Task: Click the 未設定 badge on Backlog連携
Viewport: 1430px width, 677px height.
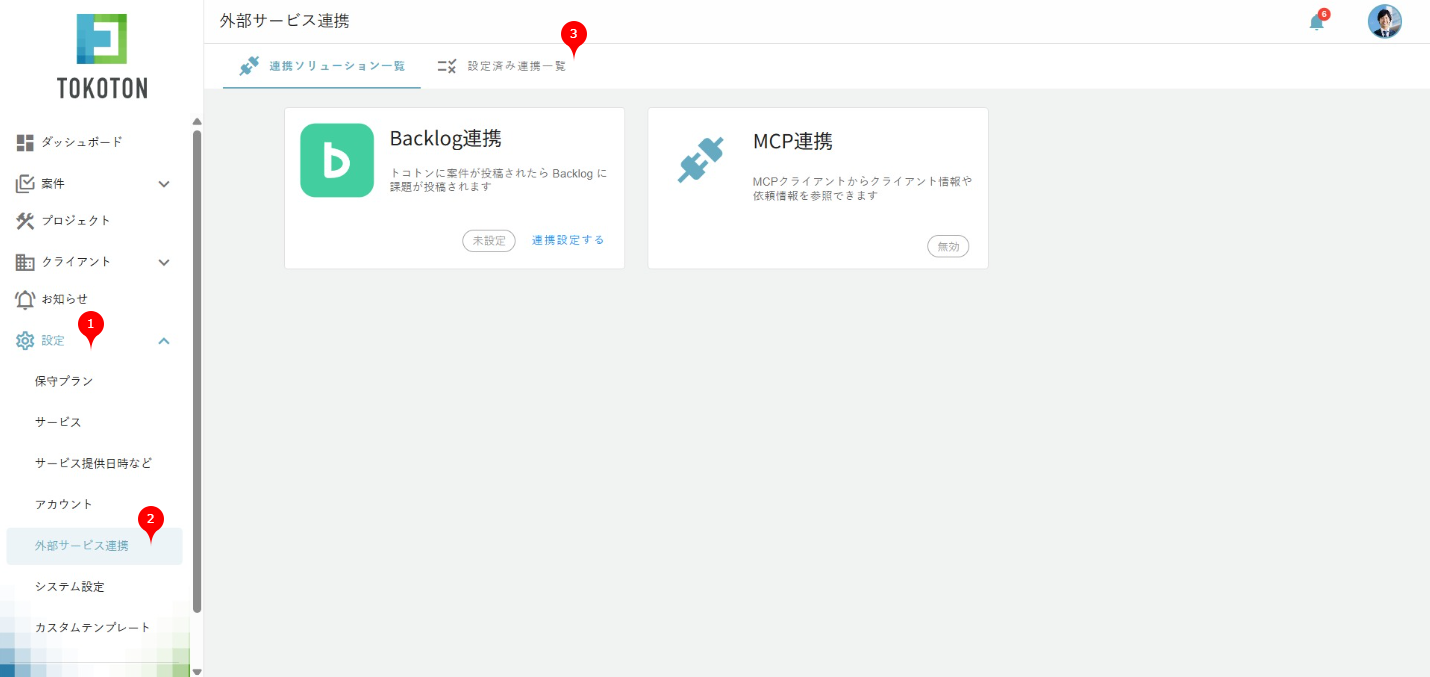Action: [489, 241]
